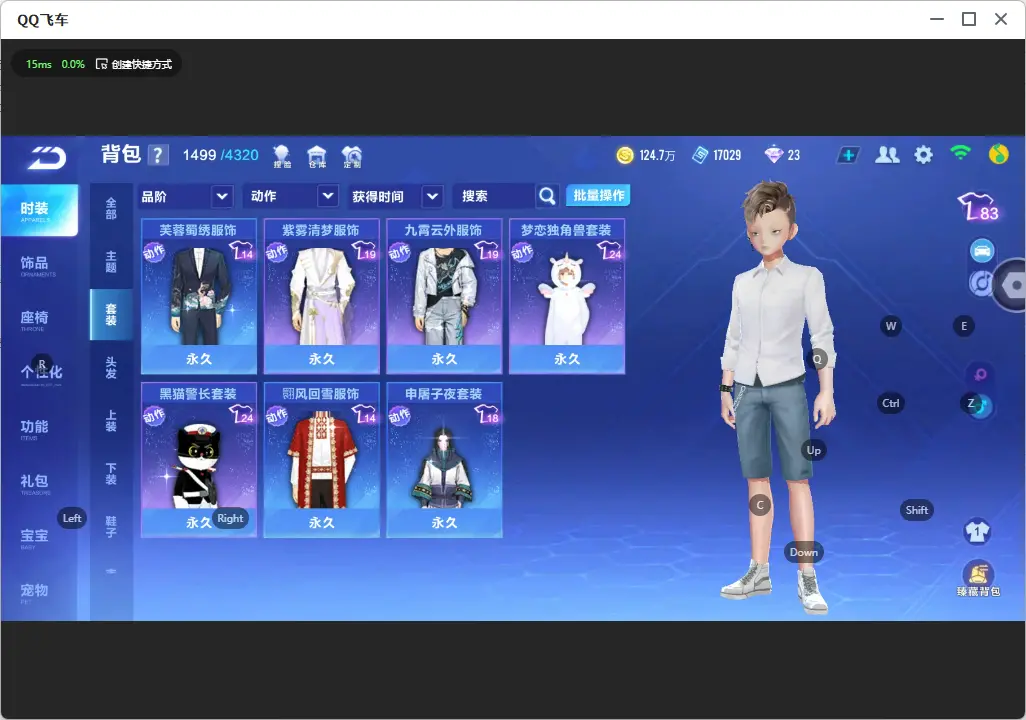Click the cyan gender icon under Z
The height and width of the screenshot is (720, 1026).
coord(981,406)
